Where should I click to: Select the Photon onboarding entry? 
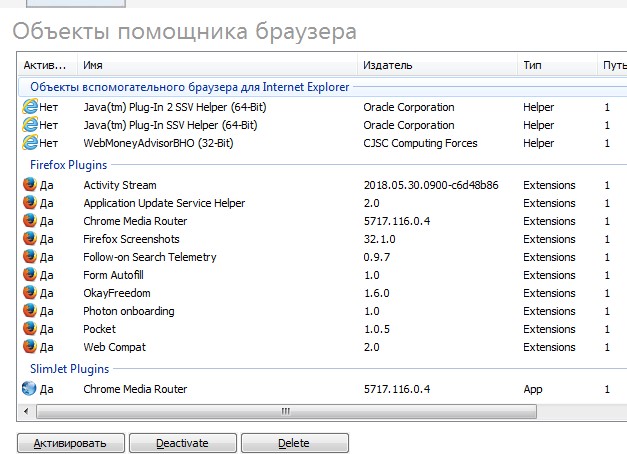(x=129, y=311)
